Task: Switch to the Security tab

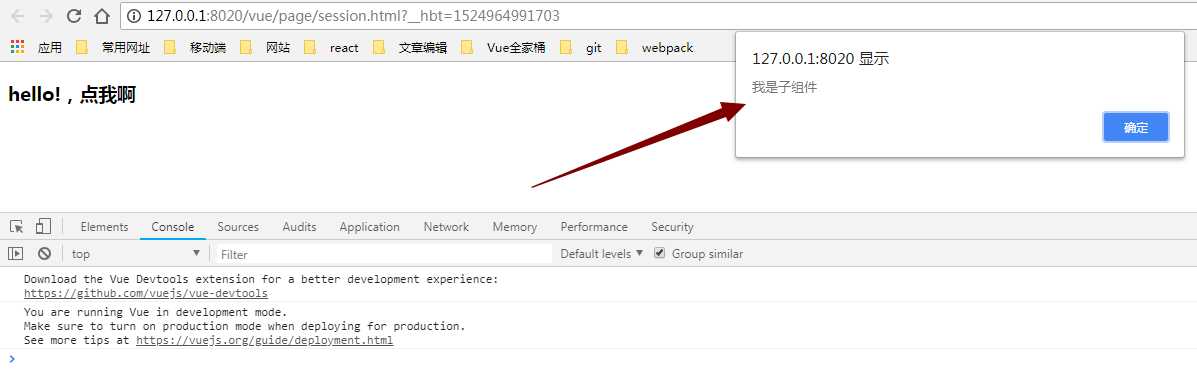Action: 673,227
